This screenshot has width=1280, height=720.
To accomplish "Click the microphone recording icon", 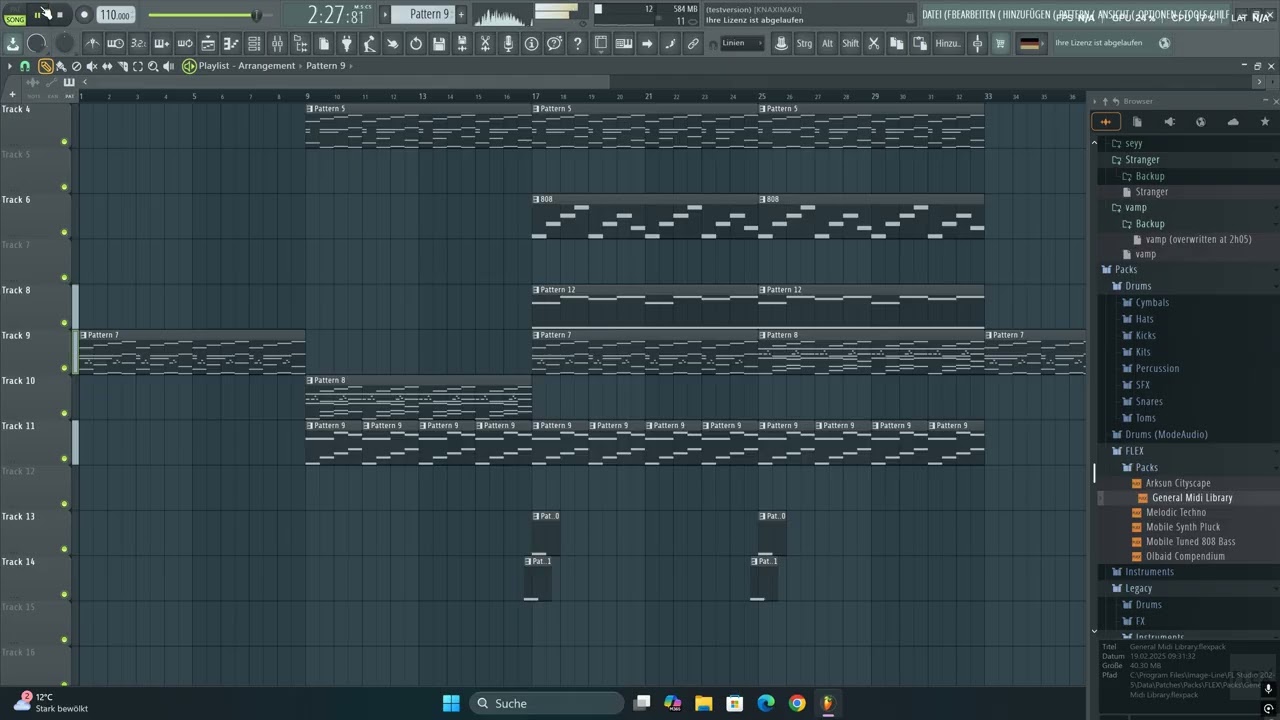I will pyautogui.click(x=508, y=43).
